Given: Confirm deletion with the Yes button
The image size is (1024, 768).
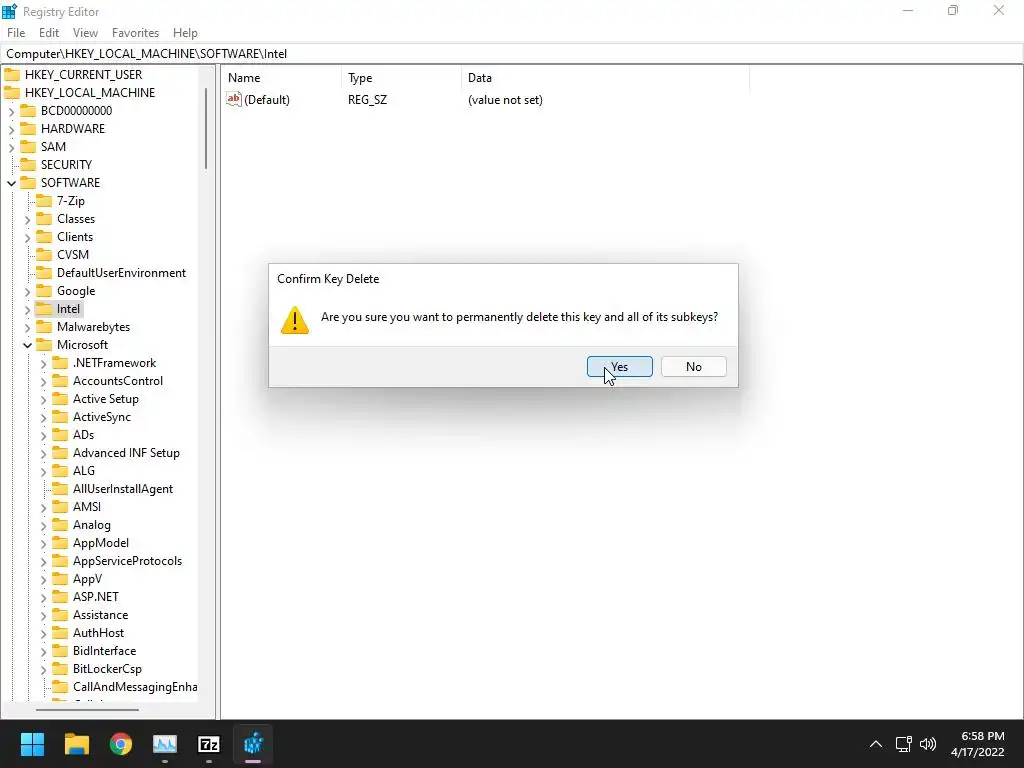Looking at the screenshot, I should [619, 366].
